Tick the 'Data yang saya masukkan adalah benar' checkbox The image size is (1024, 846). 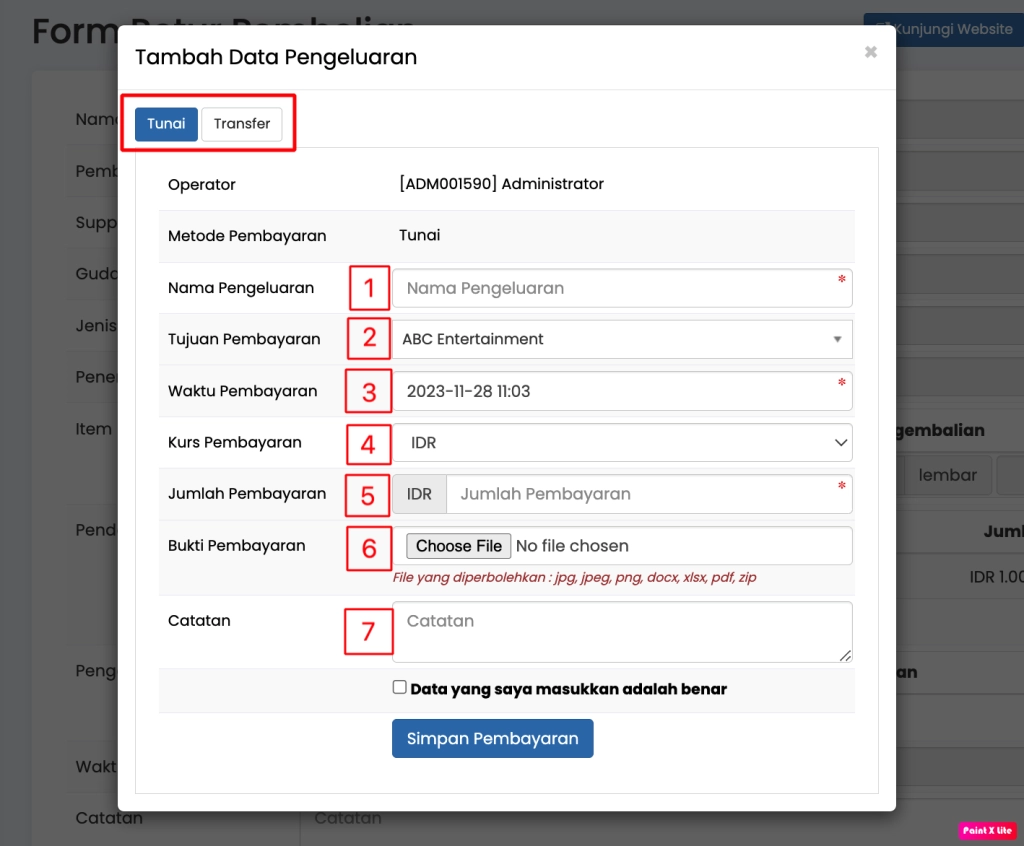click(x=400, y=688)
